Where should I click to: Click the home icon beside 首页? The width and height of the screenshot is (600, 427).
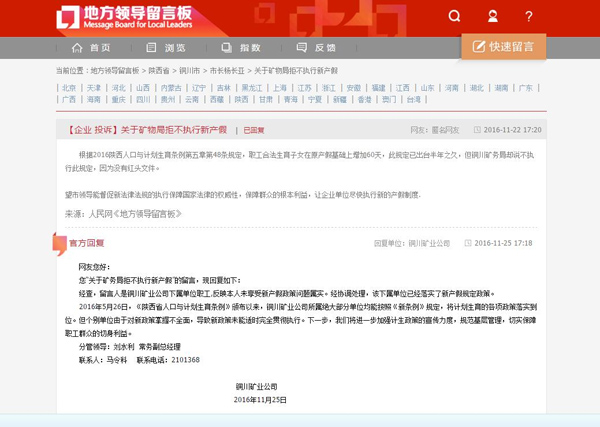(77, 48)
